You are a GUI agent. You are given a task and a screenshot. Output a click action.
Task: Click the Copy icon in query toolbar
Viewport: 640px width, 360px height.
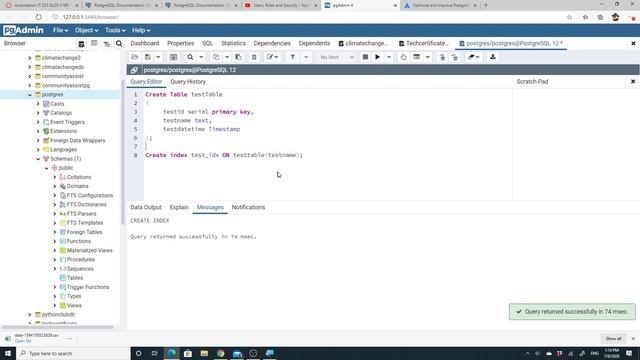216,57
